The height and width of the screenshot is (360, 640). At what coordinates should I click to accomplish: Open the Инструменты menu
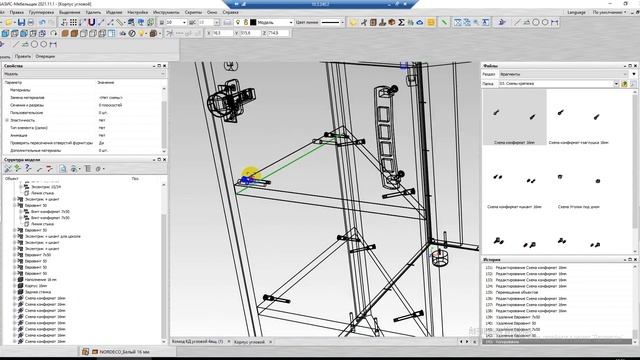[x=166, y=12]
